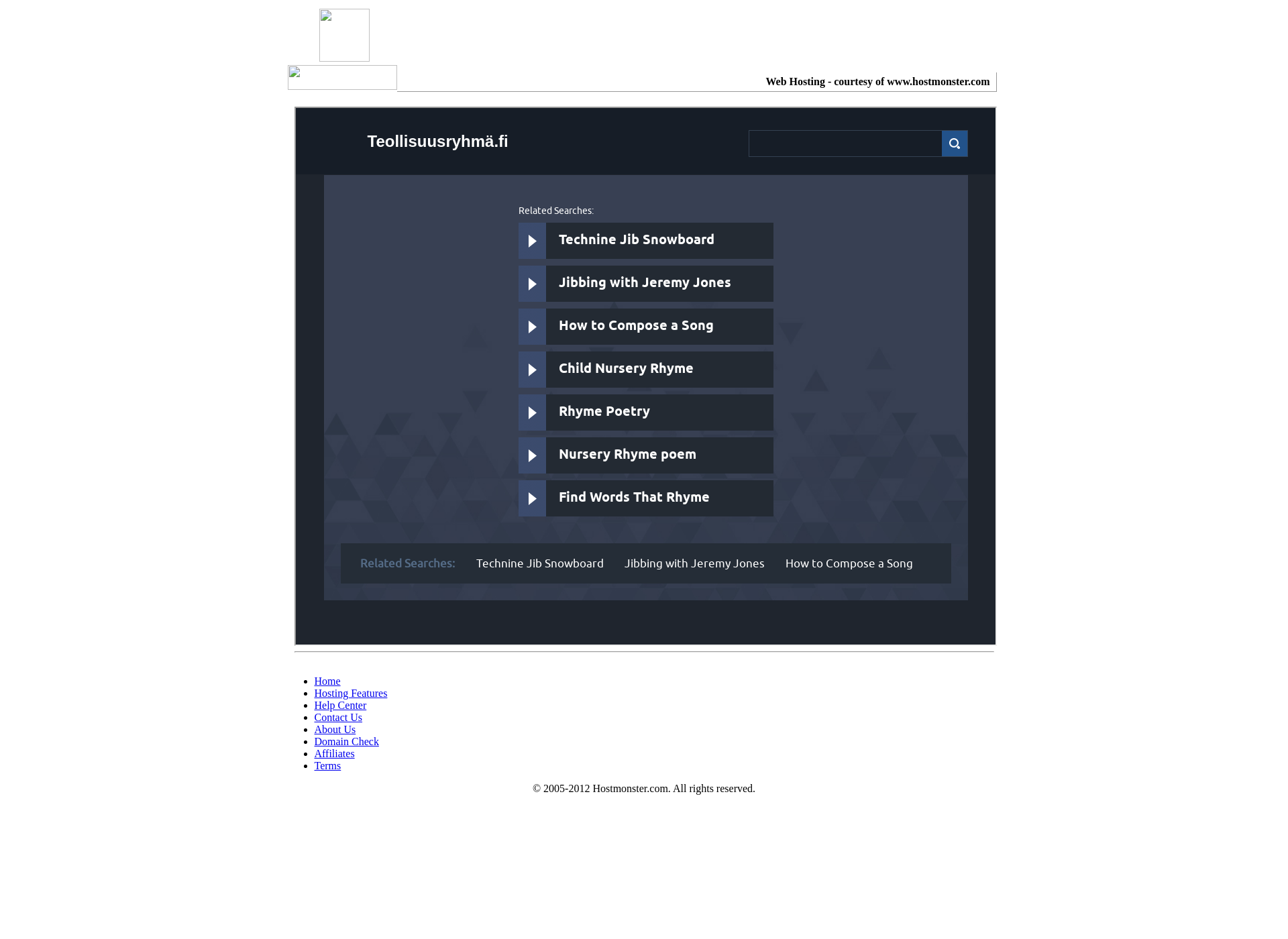Screen dimensions: 1288x939
Task: Expand the Child Nursery Rhyme search result
Action: pyautogui.click(x=532, y=369)
